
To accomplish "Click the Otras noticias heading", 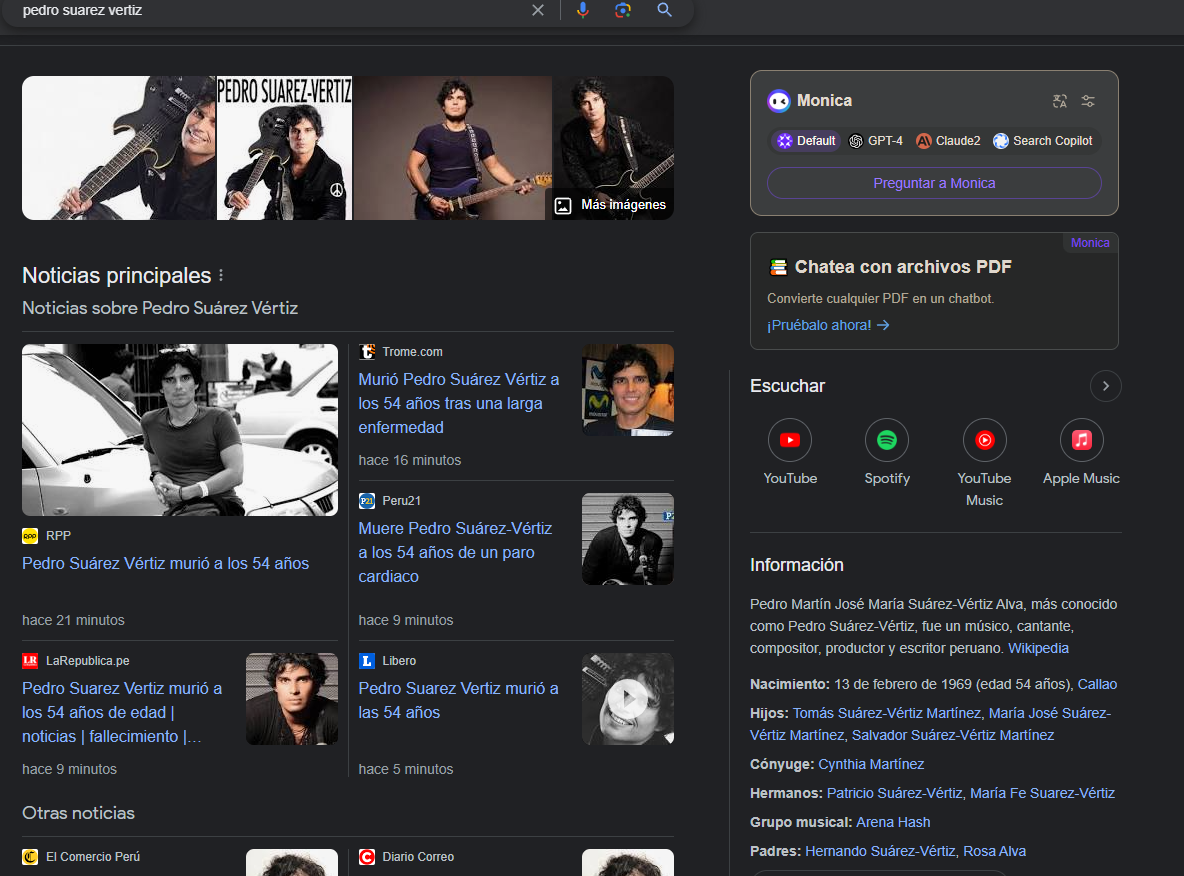I will [79, 813].
